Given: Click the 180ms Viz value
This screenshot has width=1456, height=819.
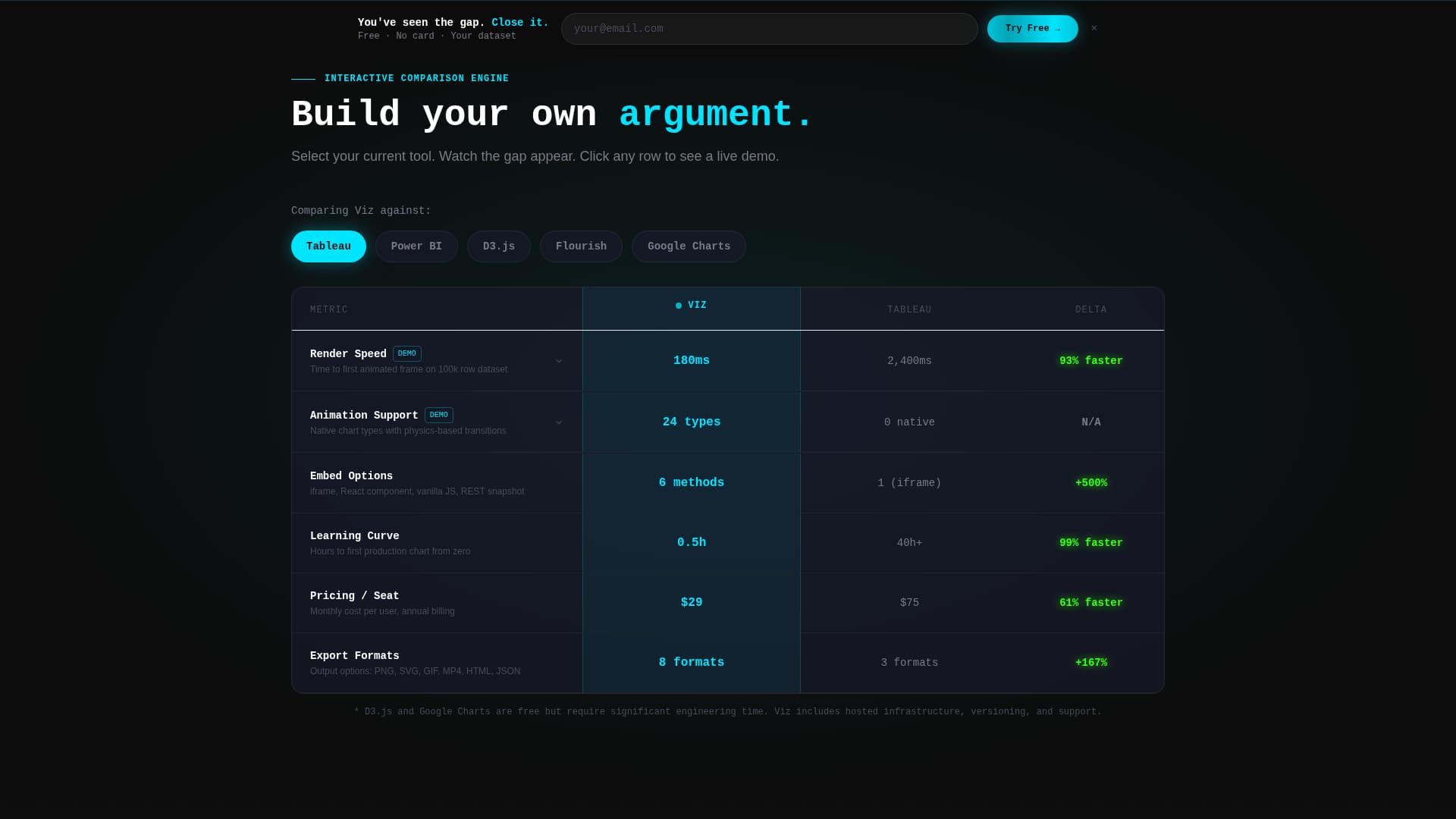Looking at the screenshot, I should coord(692,361).
